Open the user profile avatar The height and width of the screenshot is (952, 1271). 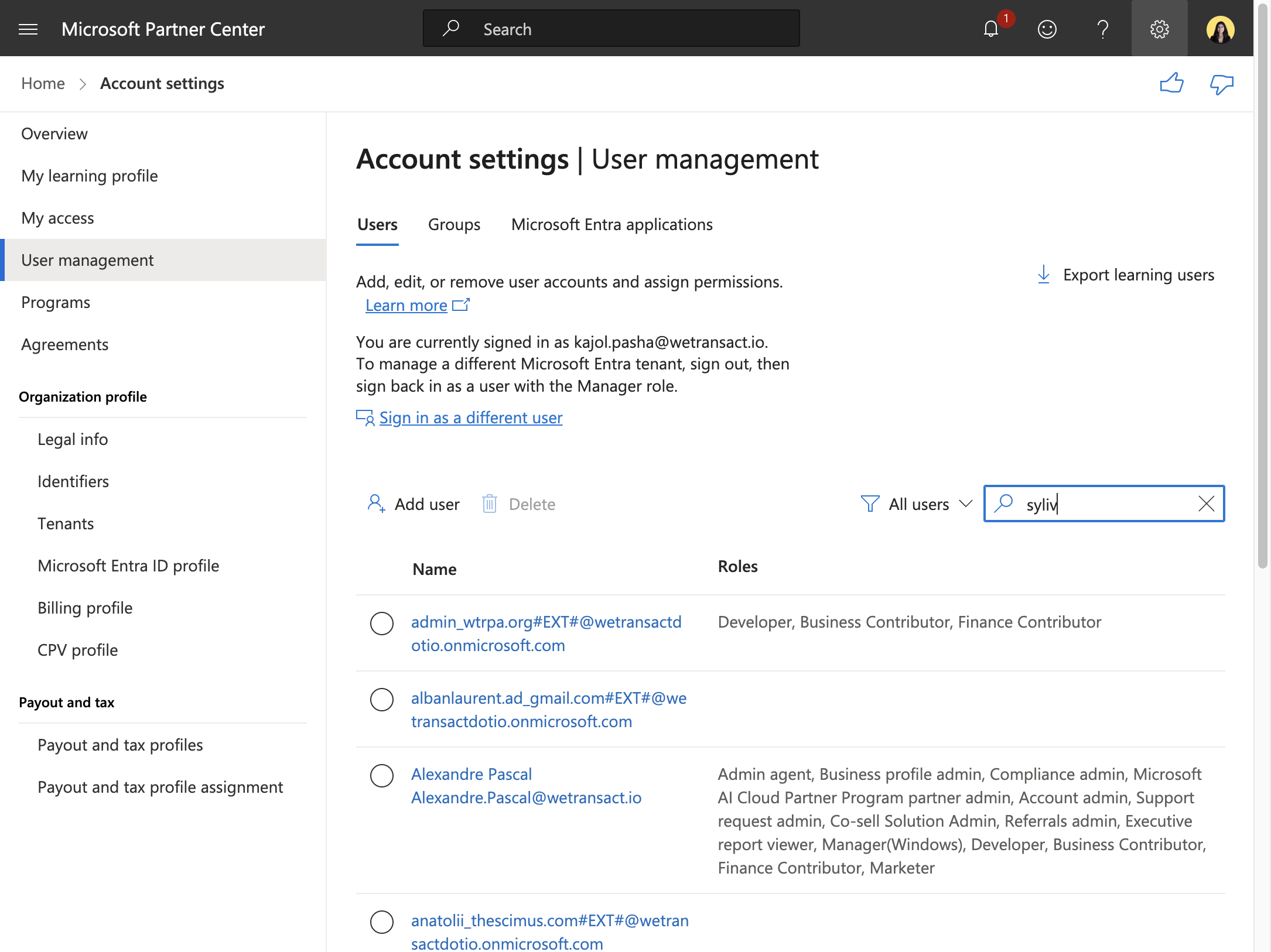pyautogui.click(x=1220, y=29)
